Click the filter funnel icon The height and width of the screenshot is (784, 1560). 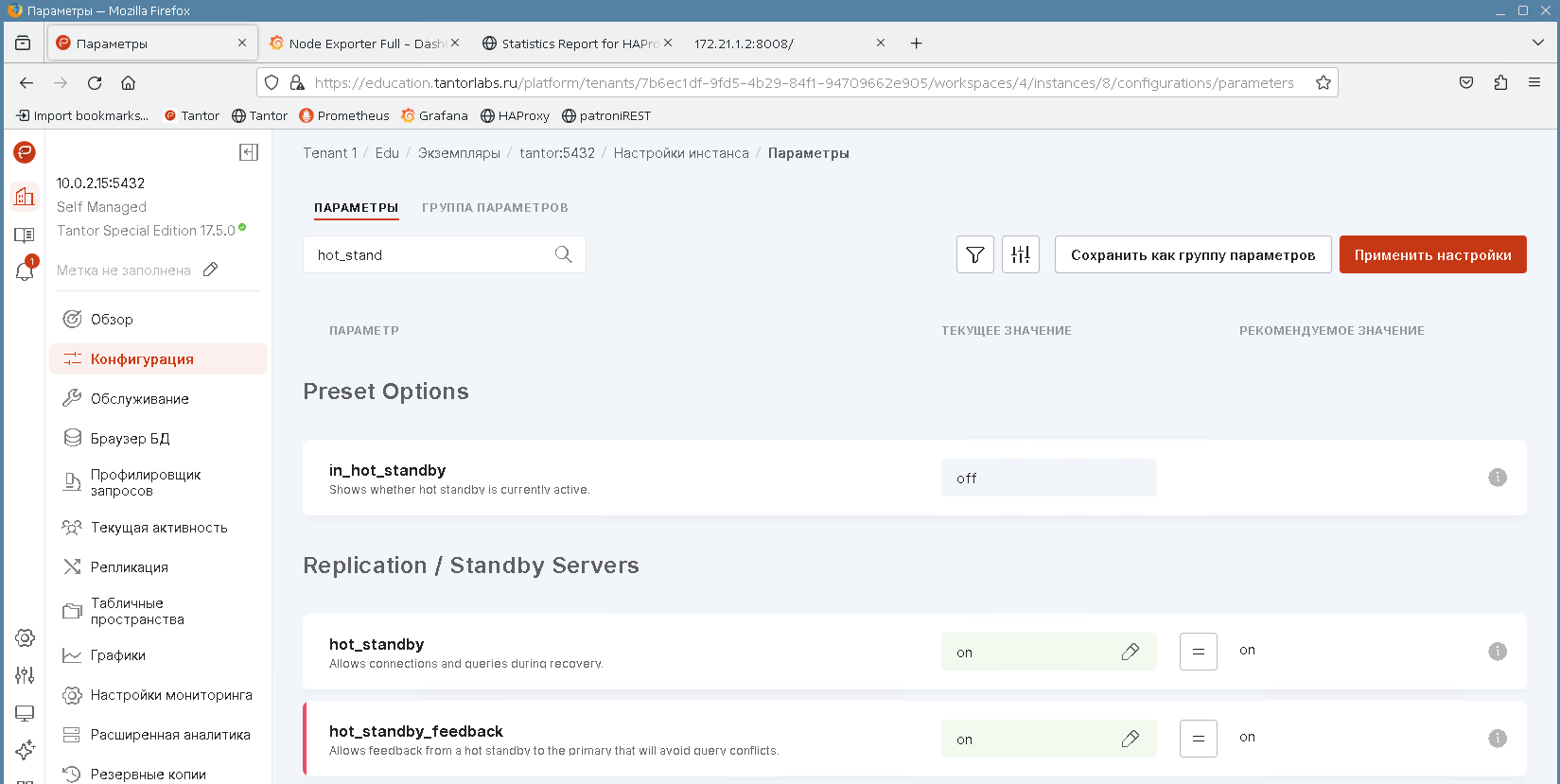click(x=974, y=254)
